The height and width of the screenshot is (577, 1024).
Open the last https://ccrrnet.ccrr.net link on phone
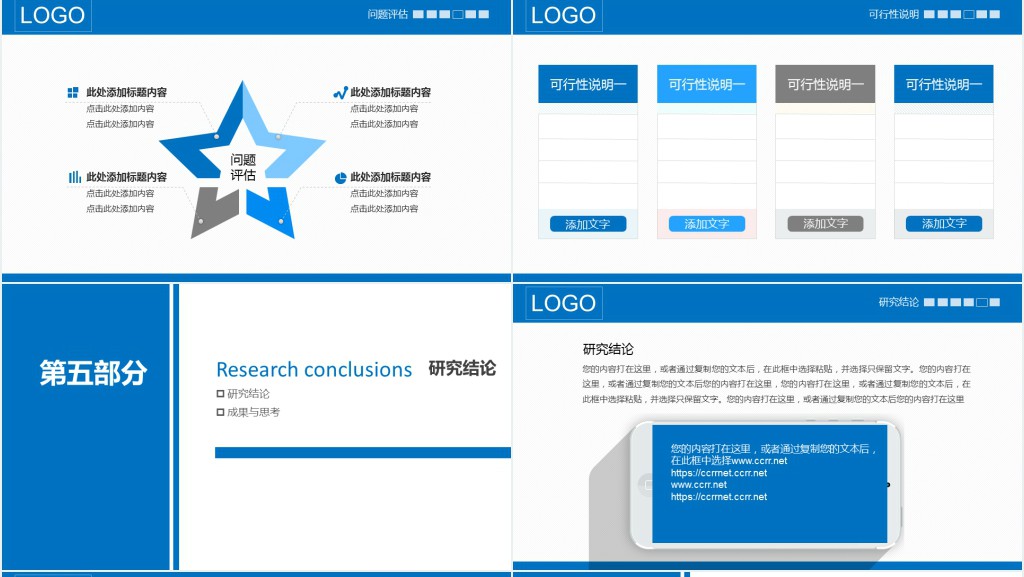coord(718,497)
